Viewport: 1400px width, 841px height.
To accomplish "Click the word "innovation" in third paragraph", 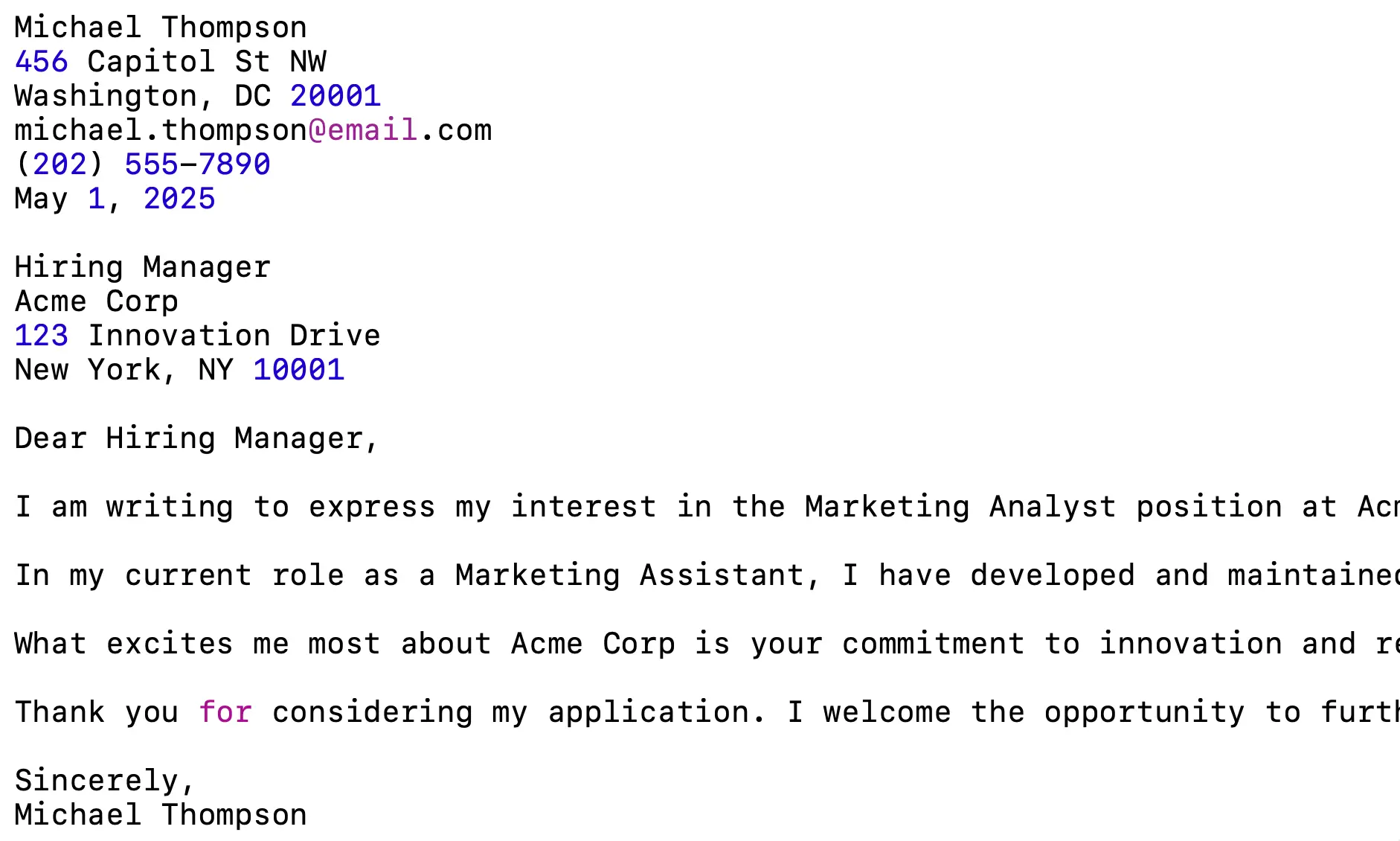I will 1190,644.
